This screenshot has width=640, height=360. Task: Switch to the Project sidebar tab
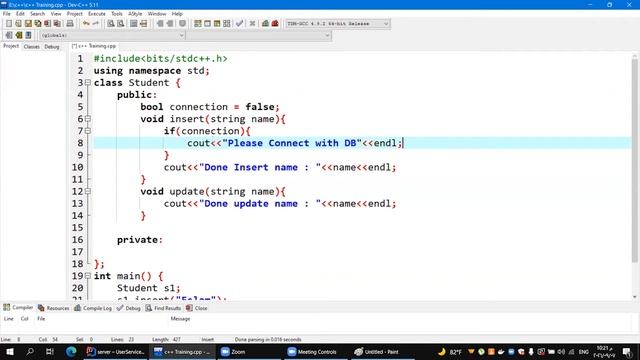(x=11, y=46)
